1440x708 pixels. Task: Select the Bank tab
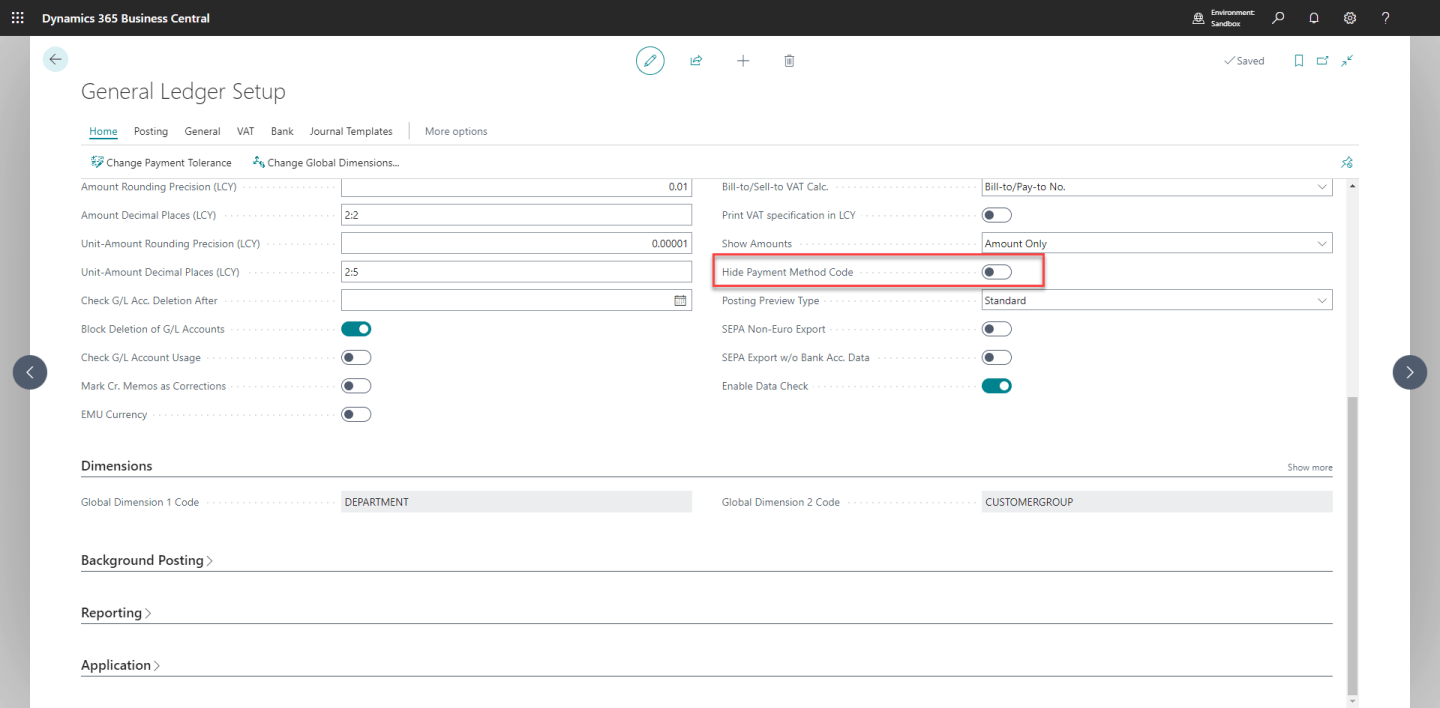(x=282, y=131)
